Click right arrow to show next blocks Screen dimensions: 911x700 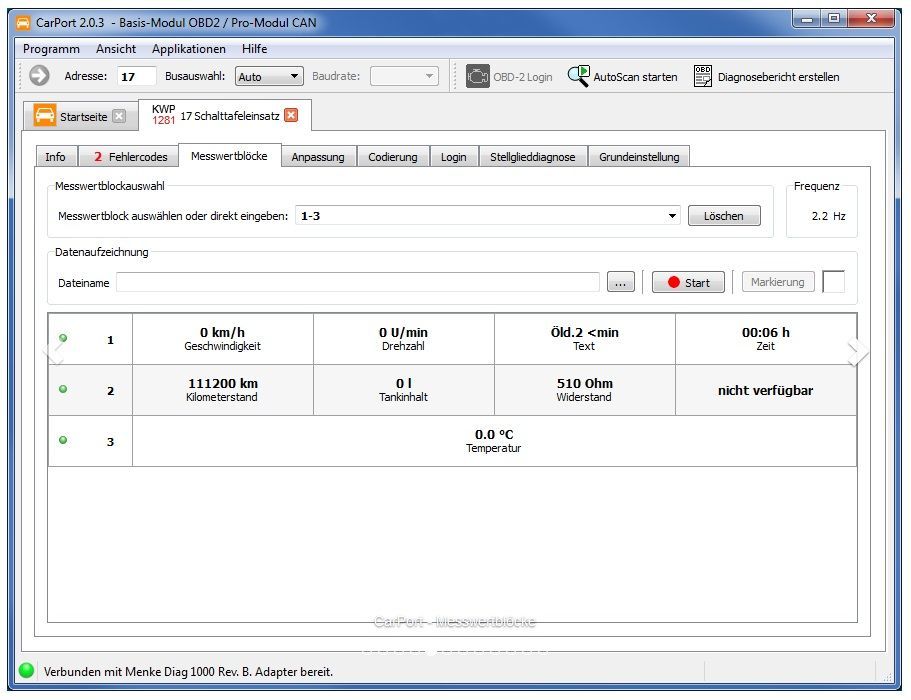[855, 349]
